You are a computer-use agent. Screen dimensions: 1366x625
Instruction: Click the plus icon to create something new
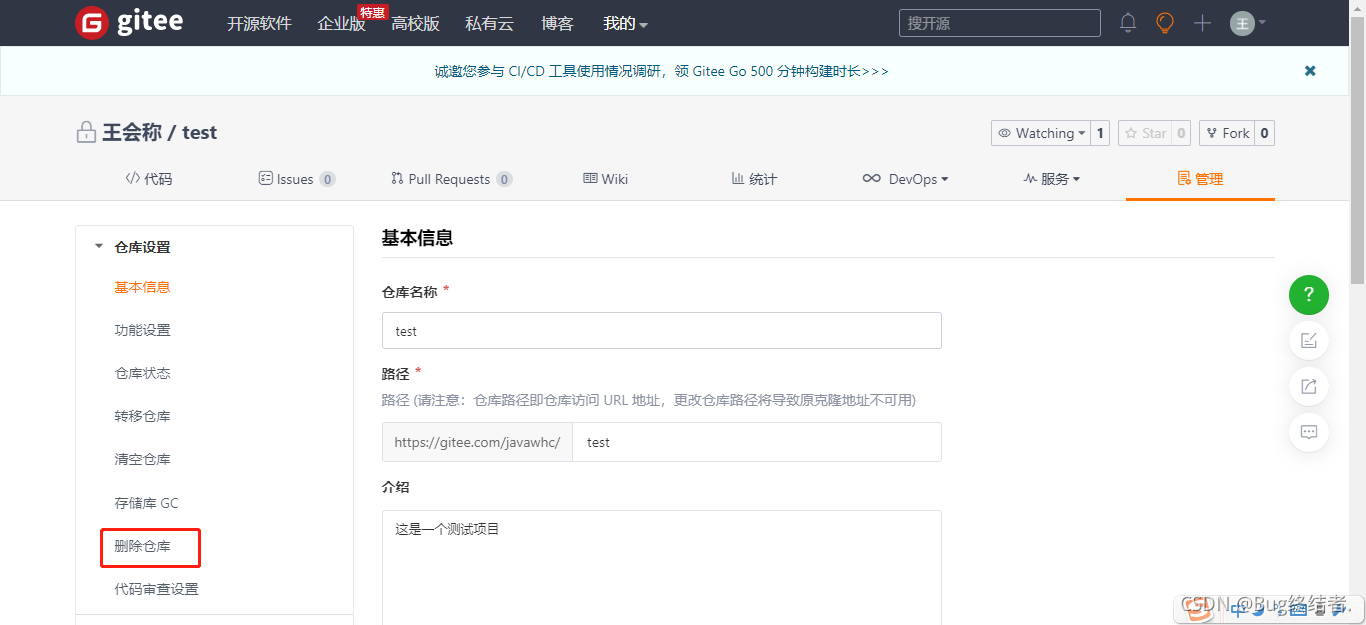pos(1202,22)
